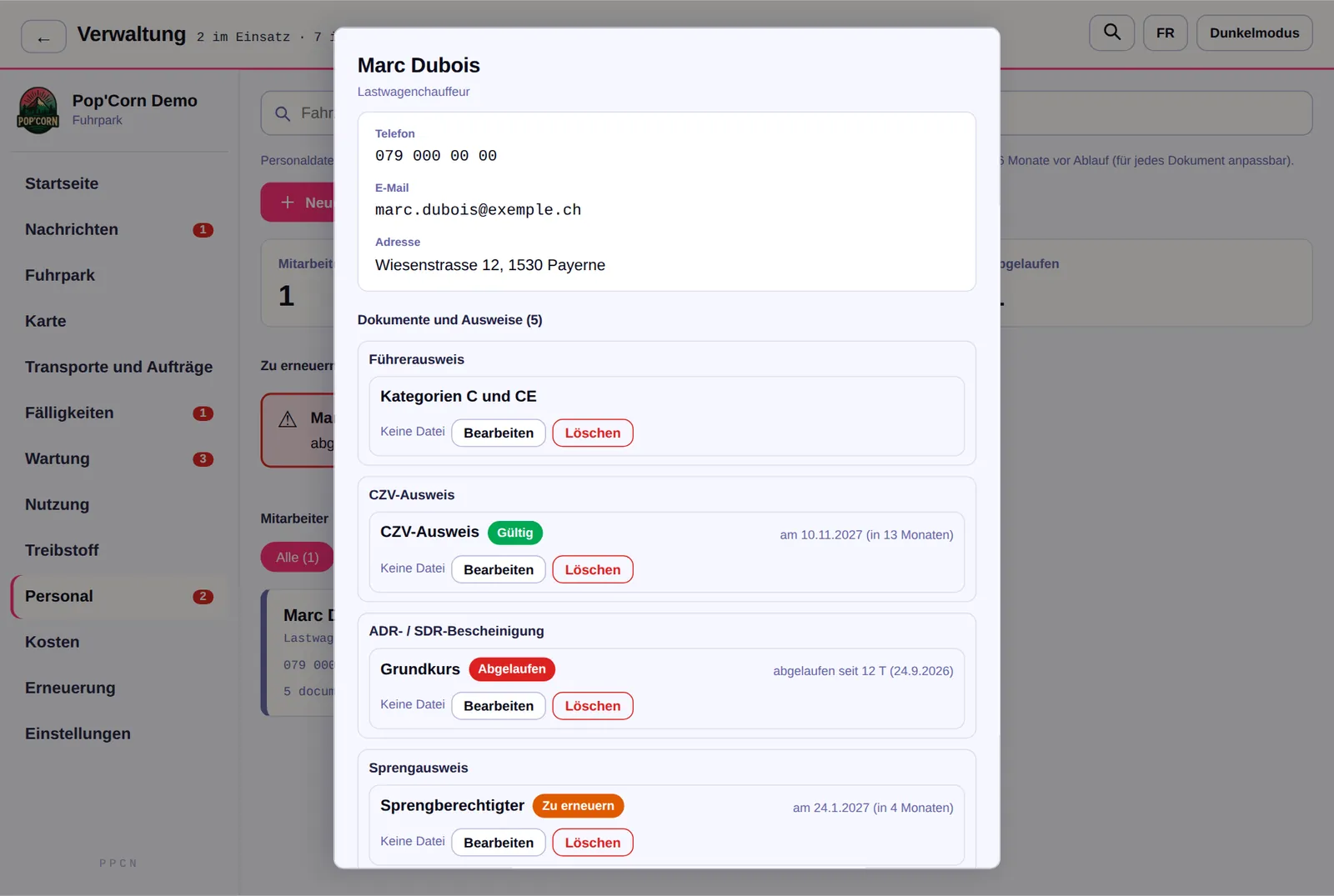Click email marc.dubois@exemple.ch
Viewport: 1334px width, 896px height.
(478, 210)
